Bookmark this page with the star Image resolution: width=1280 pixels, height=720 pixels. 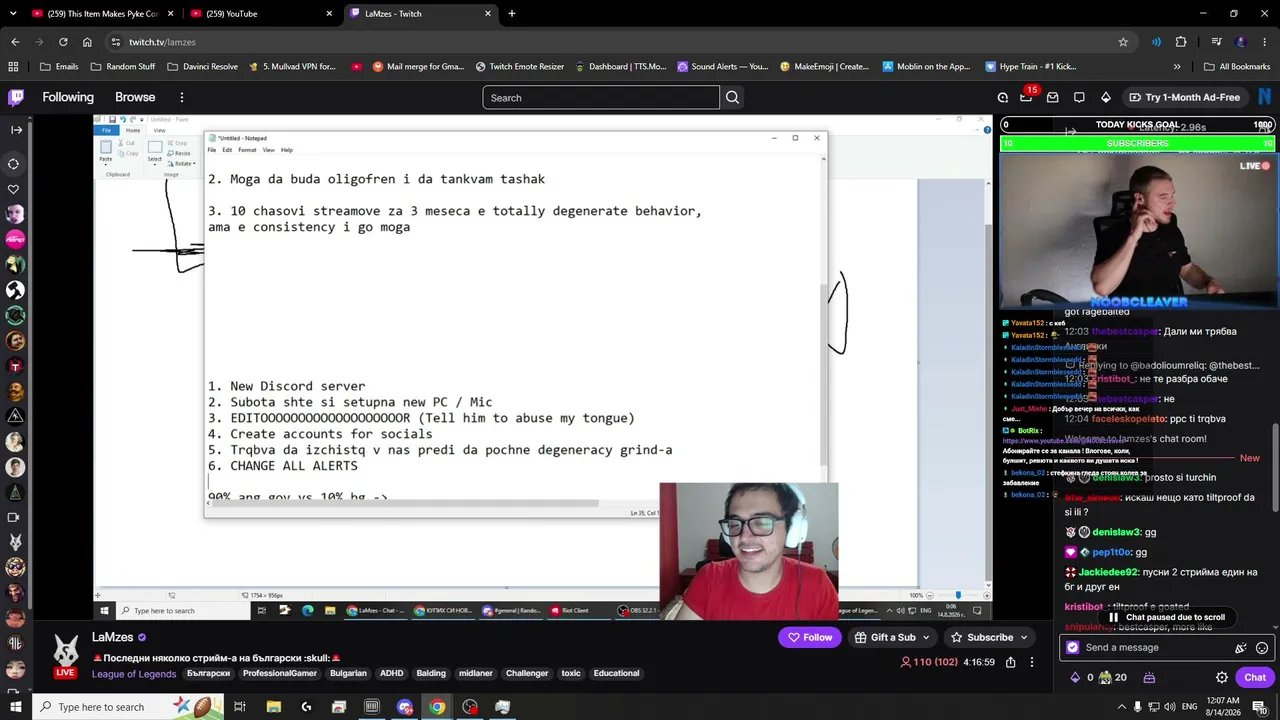point(1123,42)
